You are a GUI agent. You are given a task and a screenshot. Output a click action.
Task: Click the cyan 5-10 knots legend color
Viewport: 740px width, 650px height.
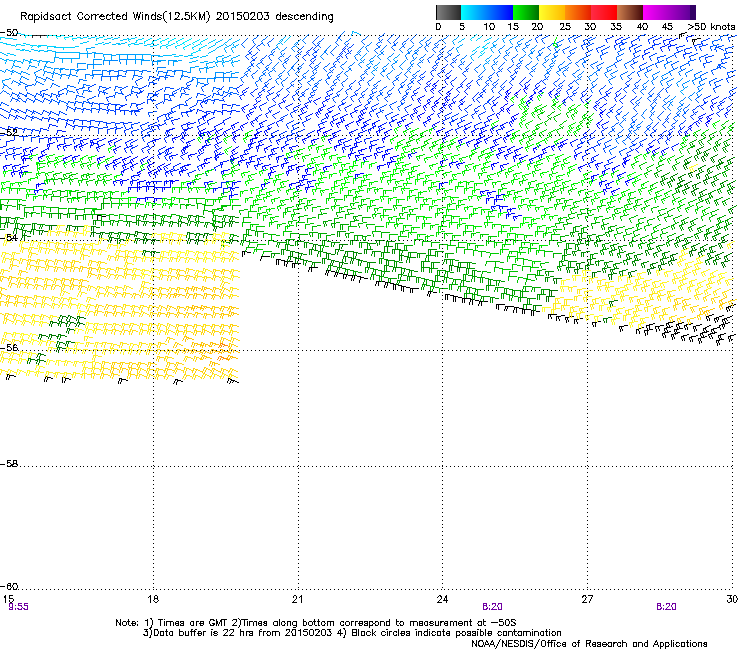tap(474, 12)
